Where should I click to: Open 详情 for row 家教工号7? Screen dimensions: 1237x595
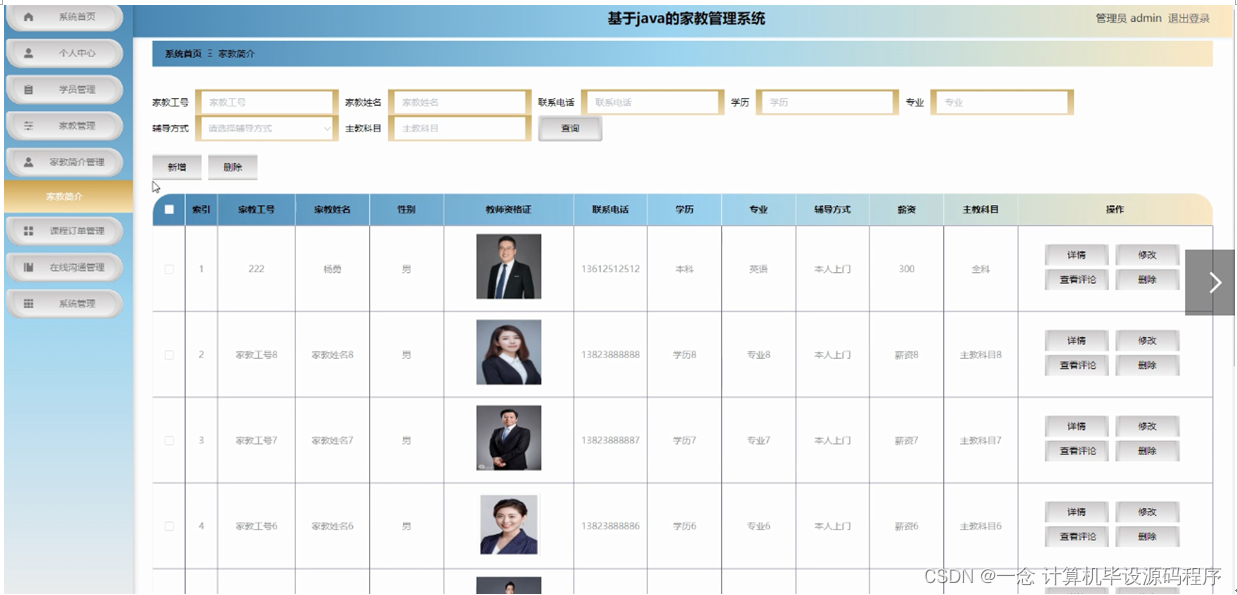coord(1076,427)
